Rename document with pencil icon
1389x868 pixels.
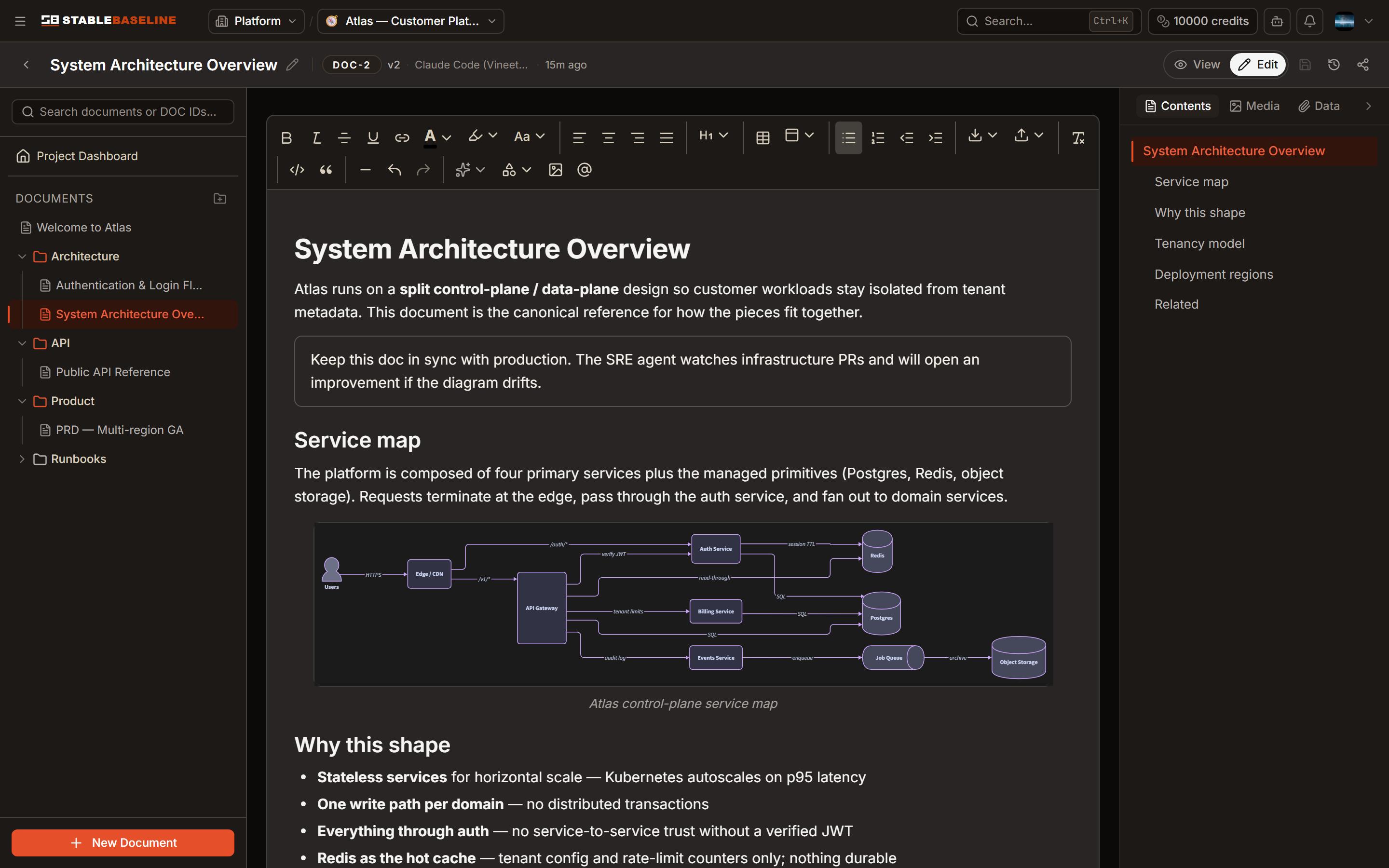292,65
